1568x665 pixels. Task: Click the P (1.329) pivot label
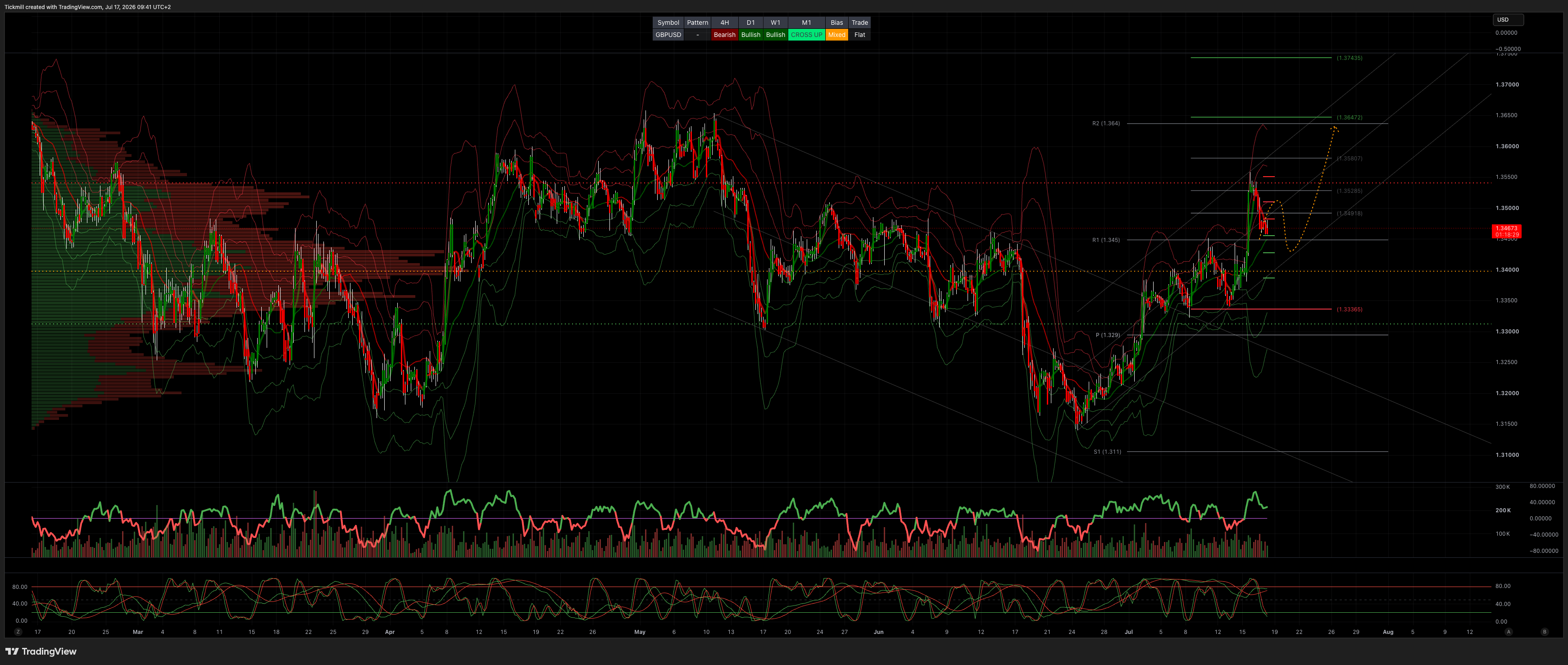(1108, 335)
